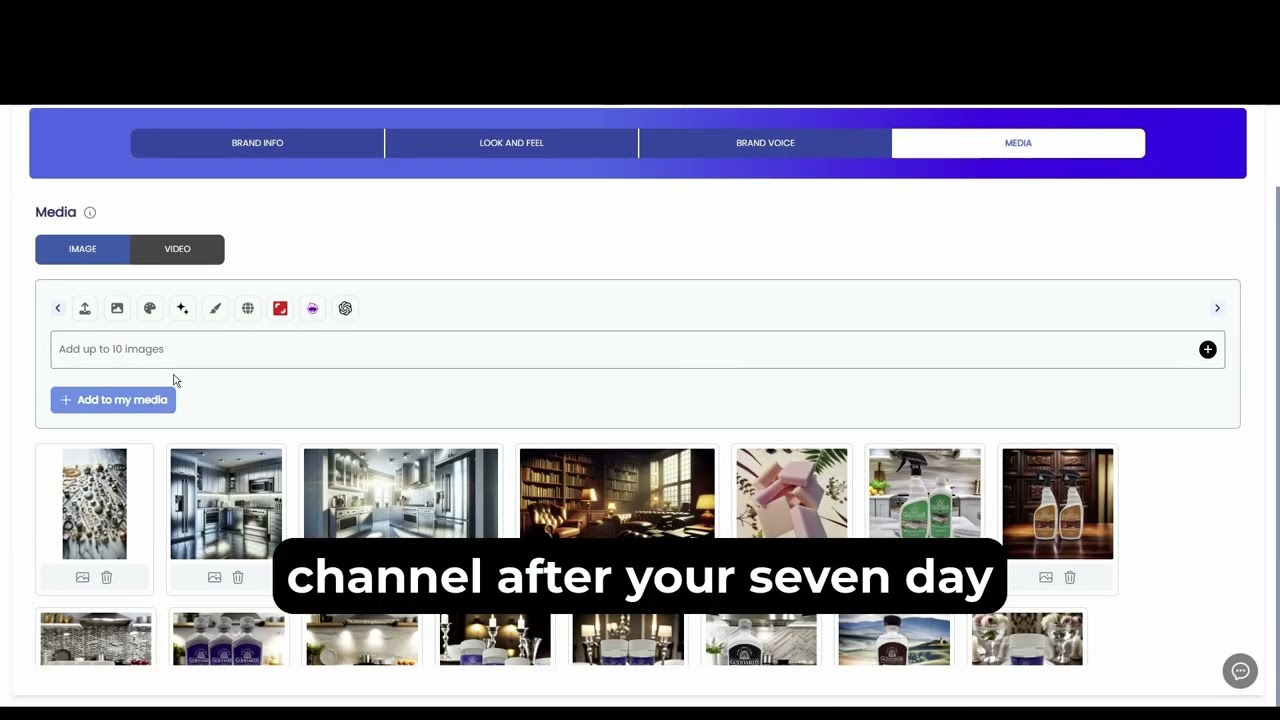Click the purple circular integration icon
The image size is (1280, 720).
pyautogui.click(x=313, y=308)
